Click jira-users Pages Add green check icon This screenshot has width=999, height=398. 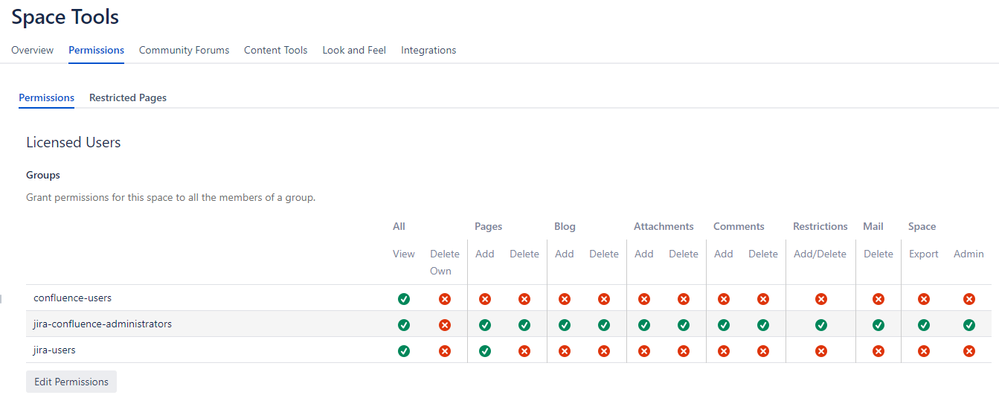pos(485,351)
